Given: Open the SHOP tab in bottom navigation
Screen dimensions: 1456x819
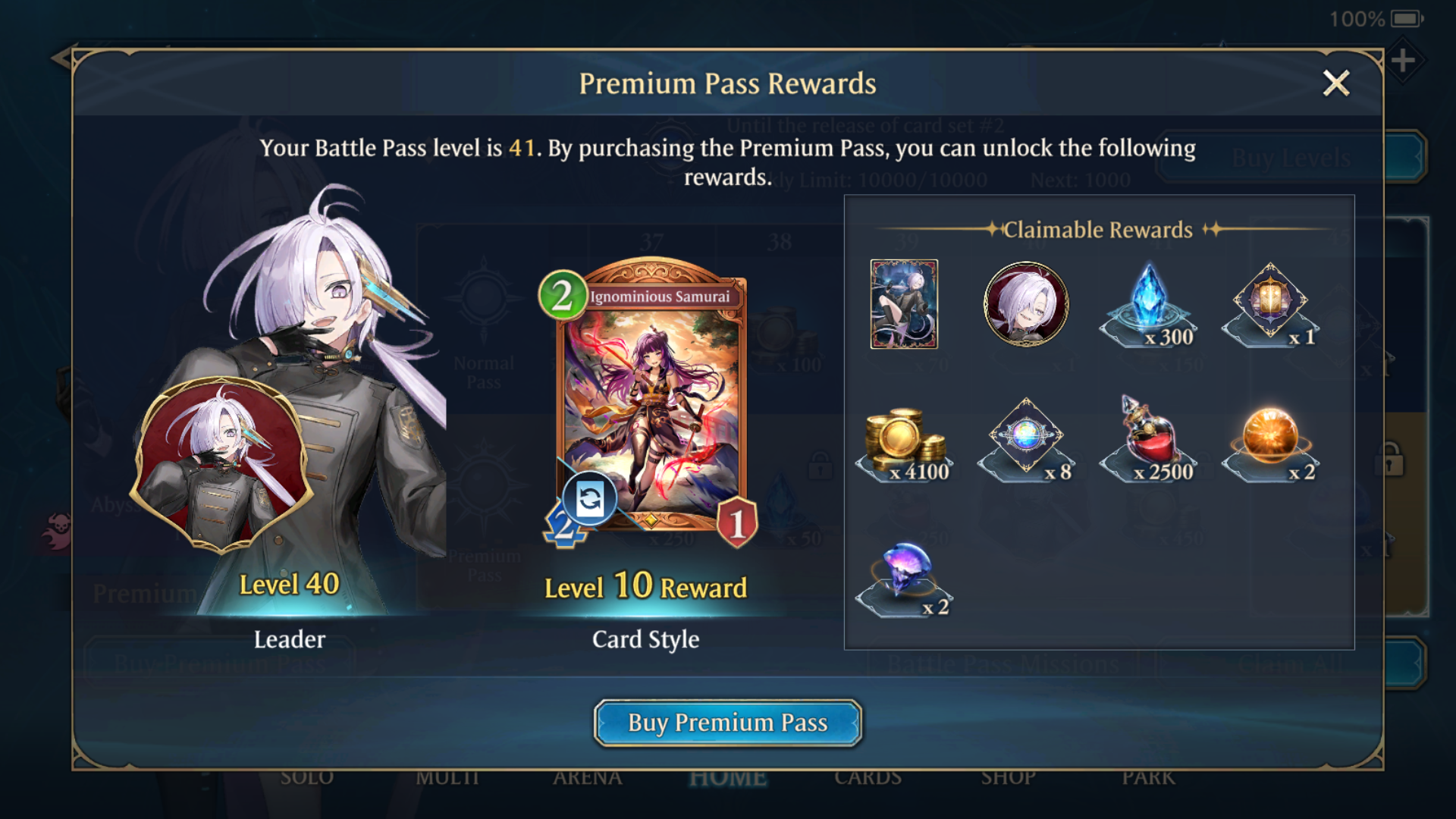Looking at the screenshot, I should 1008,777.
